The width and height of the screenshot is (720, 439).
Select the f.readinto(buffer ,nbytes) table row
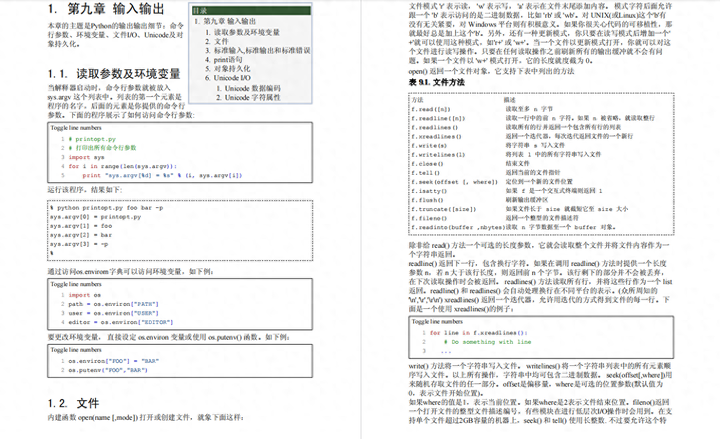541,227
